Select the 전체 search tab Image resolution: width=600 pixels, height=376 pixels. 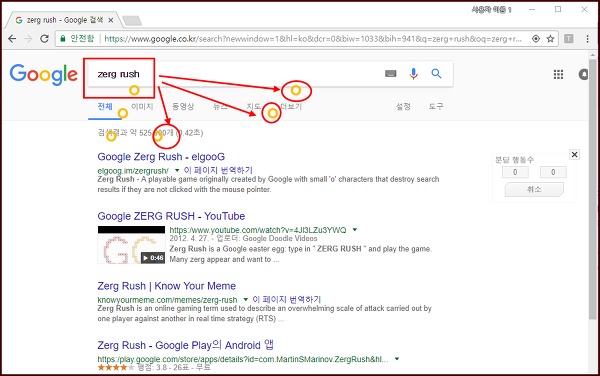pyautogui.click(x=105, y=106)
